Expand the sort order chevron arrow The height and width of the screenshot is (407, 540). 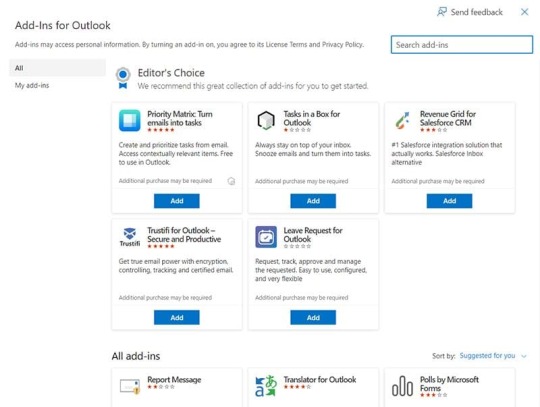tap(524, 356)
